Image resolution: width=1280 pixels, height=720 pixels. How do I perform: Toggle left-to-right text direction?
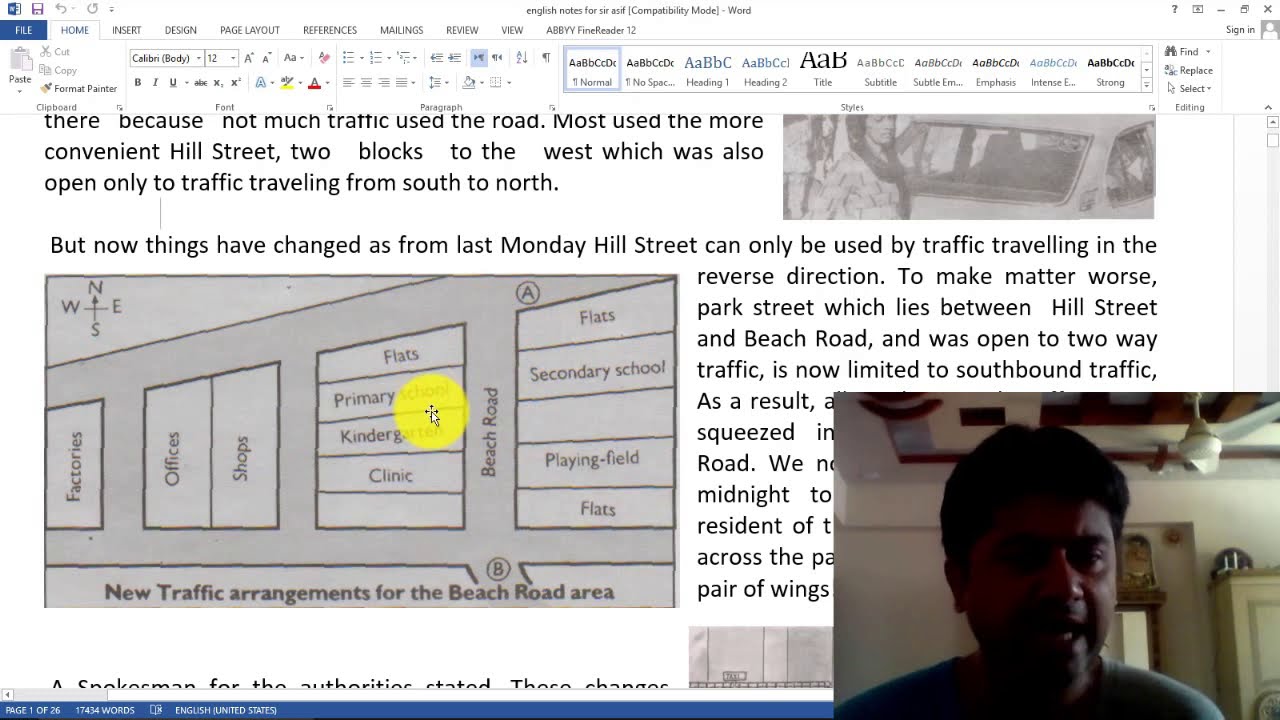479,58
